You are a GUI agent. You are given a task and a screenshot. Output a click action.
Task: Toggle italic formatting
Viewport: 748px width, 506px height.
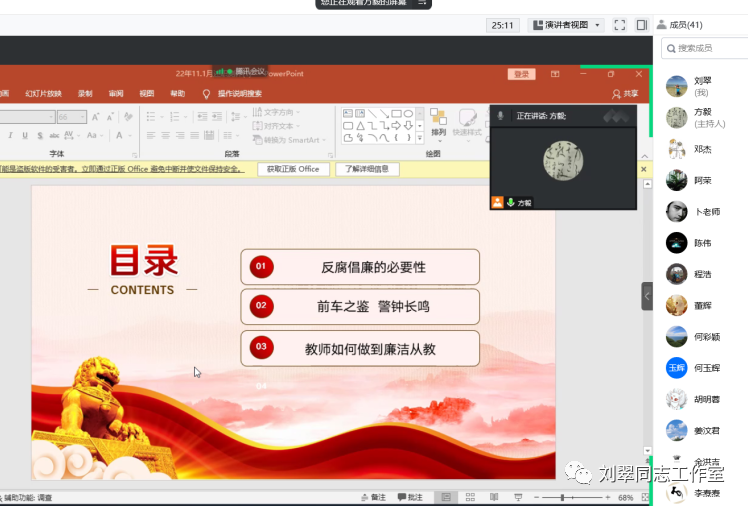(x=10, y=135)
